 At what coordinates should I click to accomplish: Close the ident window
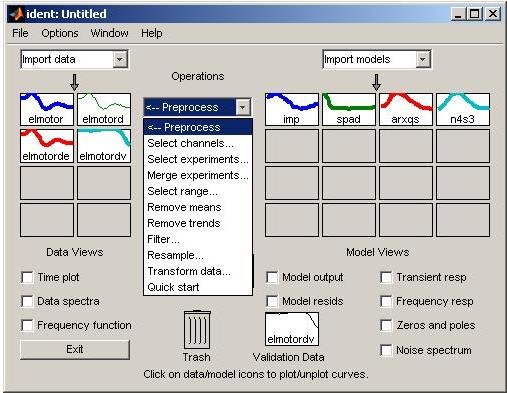[x=493, y=14]
